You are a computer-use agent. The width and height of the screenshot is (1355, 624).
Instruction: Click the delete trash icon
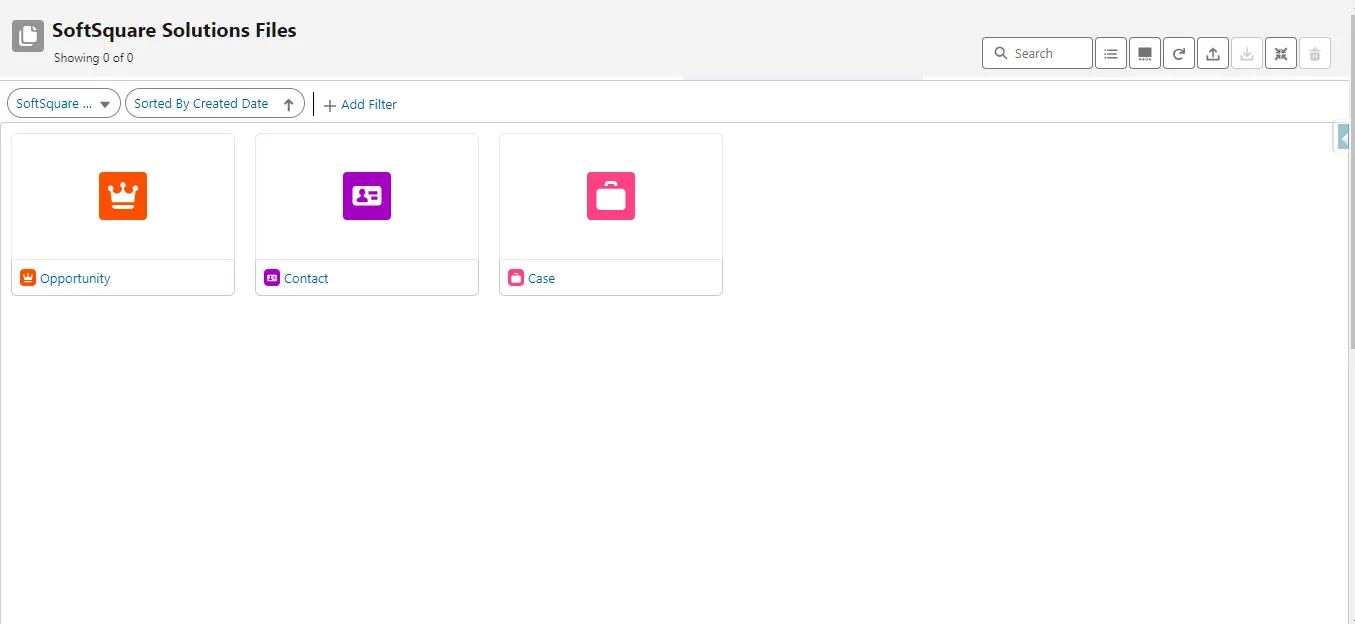pos(1314,53)
